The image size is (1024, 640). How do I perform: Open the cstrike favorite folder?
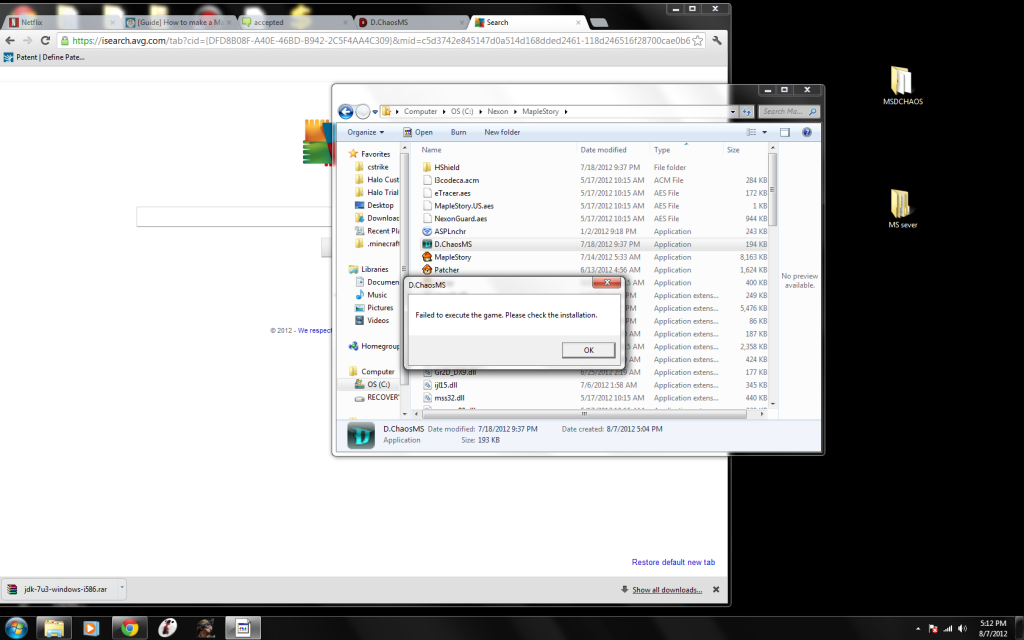[x=377, y=167]
